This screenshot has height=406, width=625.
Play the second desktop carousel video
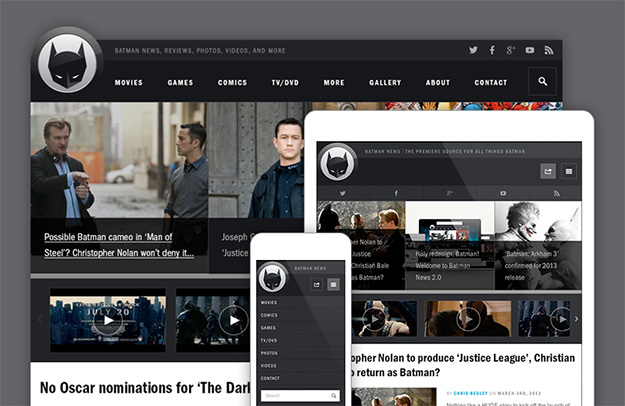click(234, 320)
